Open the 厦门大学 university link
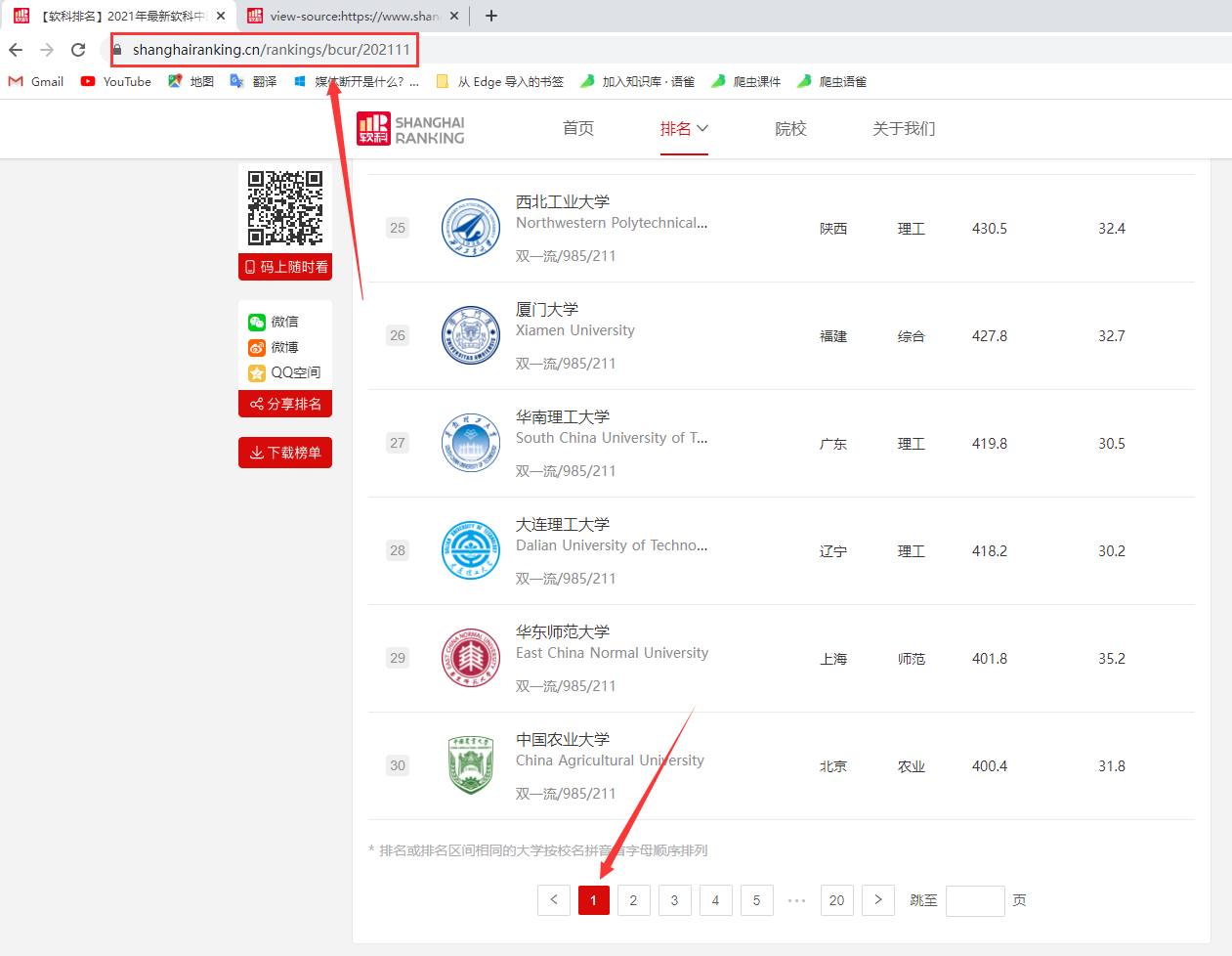Screen dimensions: 1232x956 pos(547,309)
